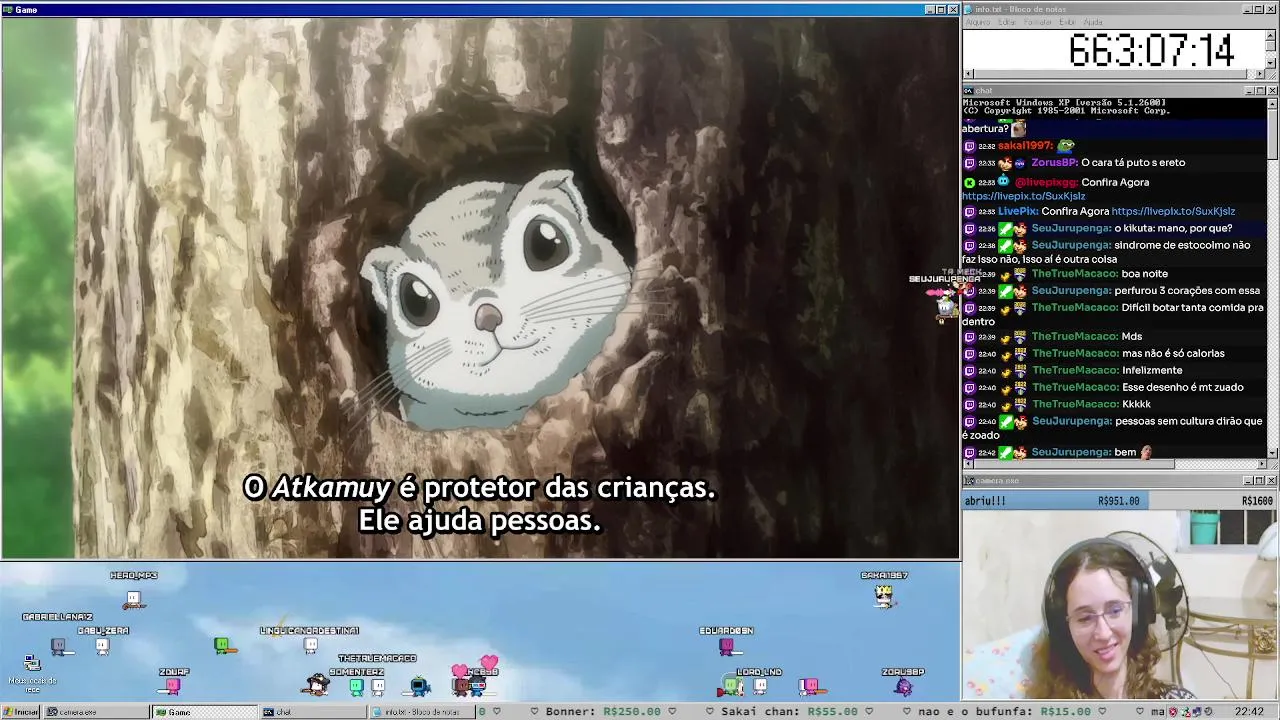Click the Game window title bar icon
1280x720 pixels.
point(8,9)
